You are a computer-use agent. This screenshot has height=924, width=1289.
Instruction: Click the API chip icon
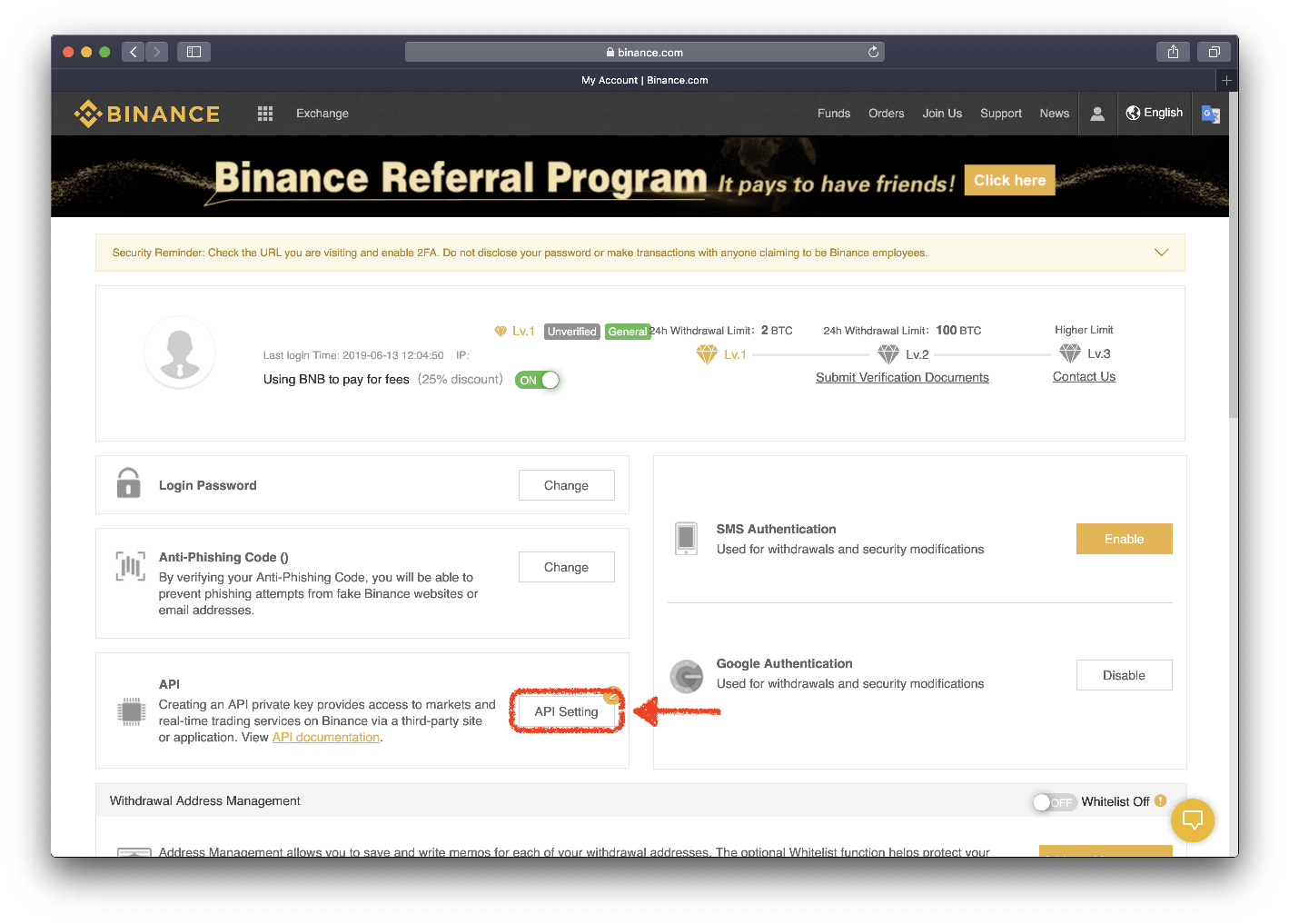[x=132, y=711]
